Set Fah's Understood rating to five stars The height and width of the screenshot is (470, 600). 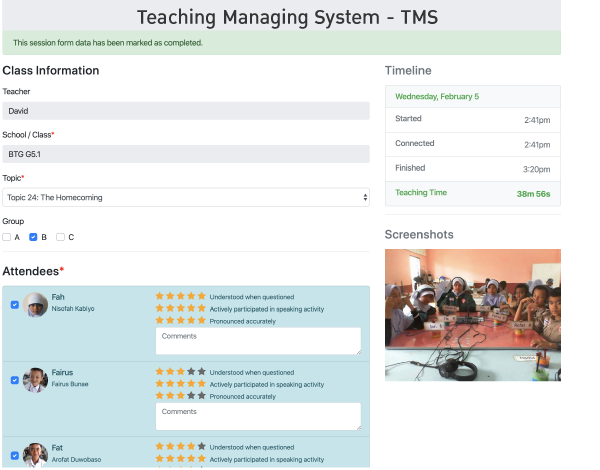click(x=202, y=296)
